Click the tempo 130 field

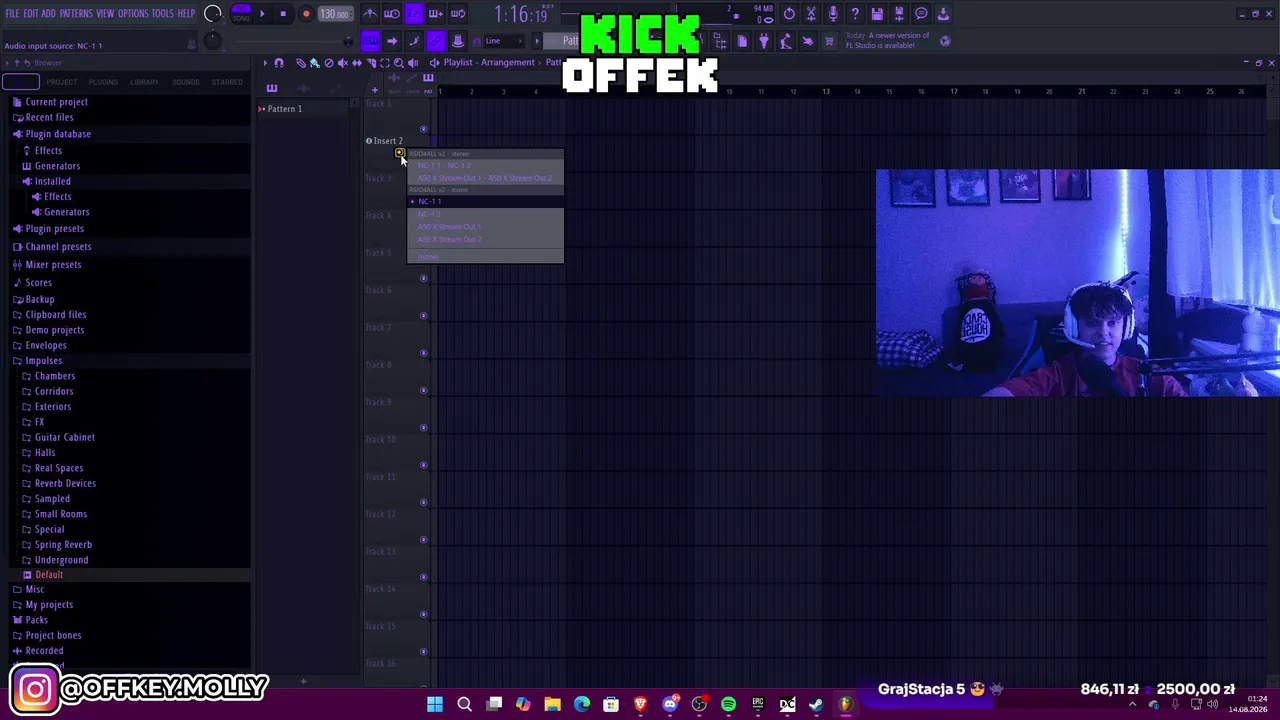coord(334,14)
